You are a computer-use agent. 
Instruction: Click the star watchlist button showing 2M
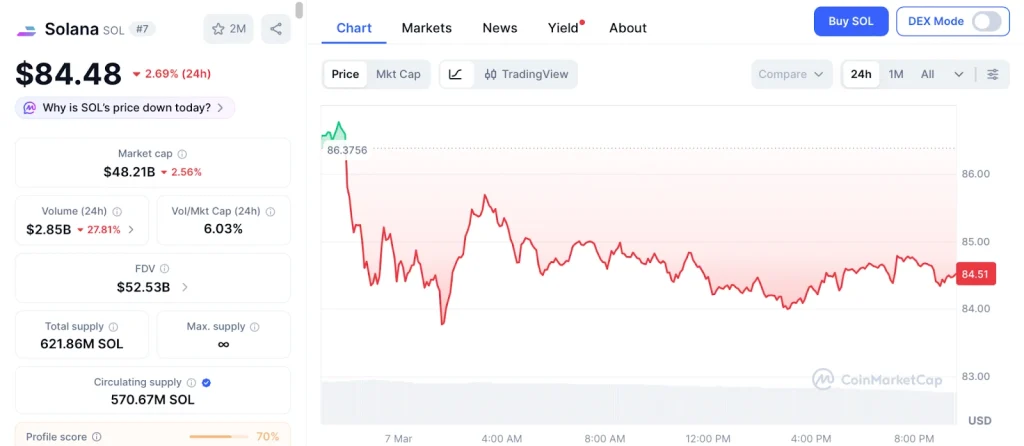click(x=228, y=29)
